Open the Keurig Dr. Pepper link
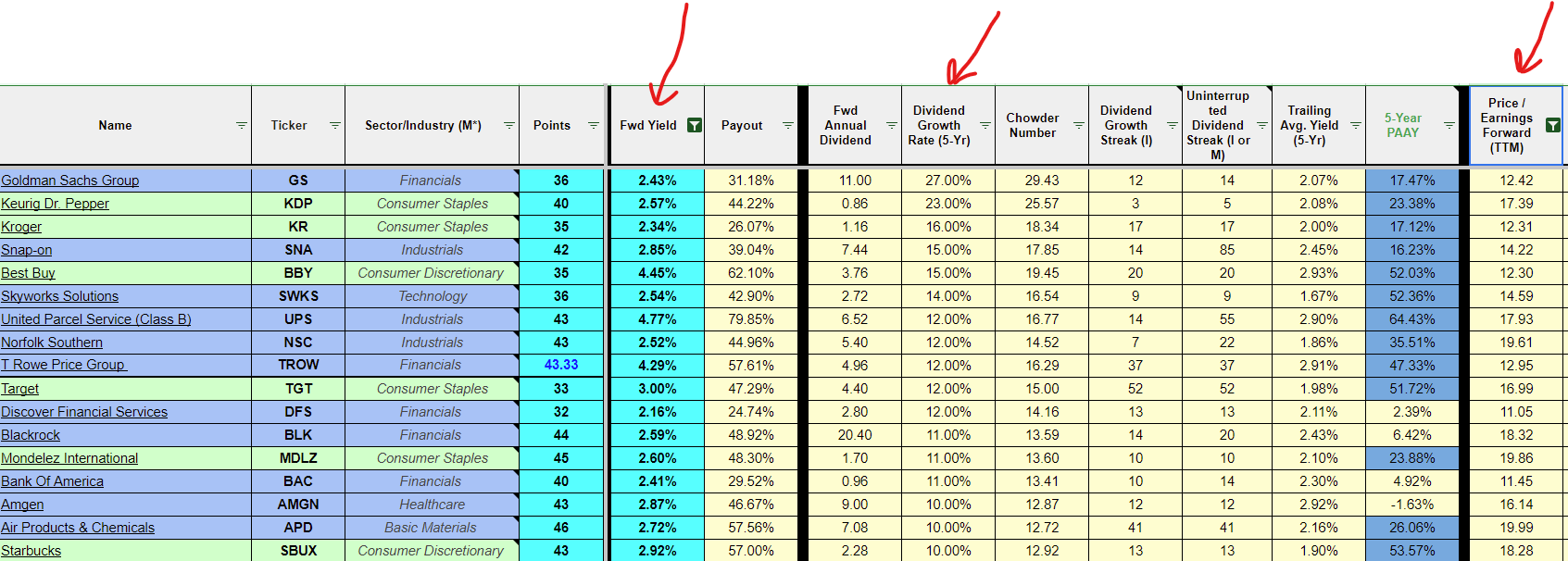Screen dimensions: 1568x561 tap(55, 204)
